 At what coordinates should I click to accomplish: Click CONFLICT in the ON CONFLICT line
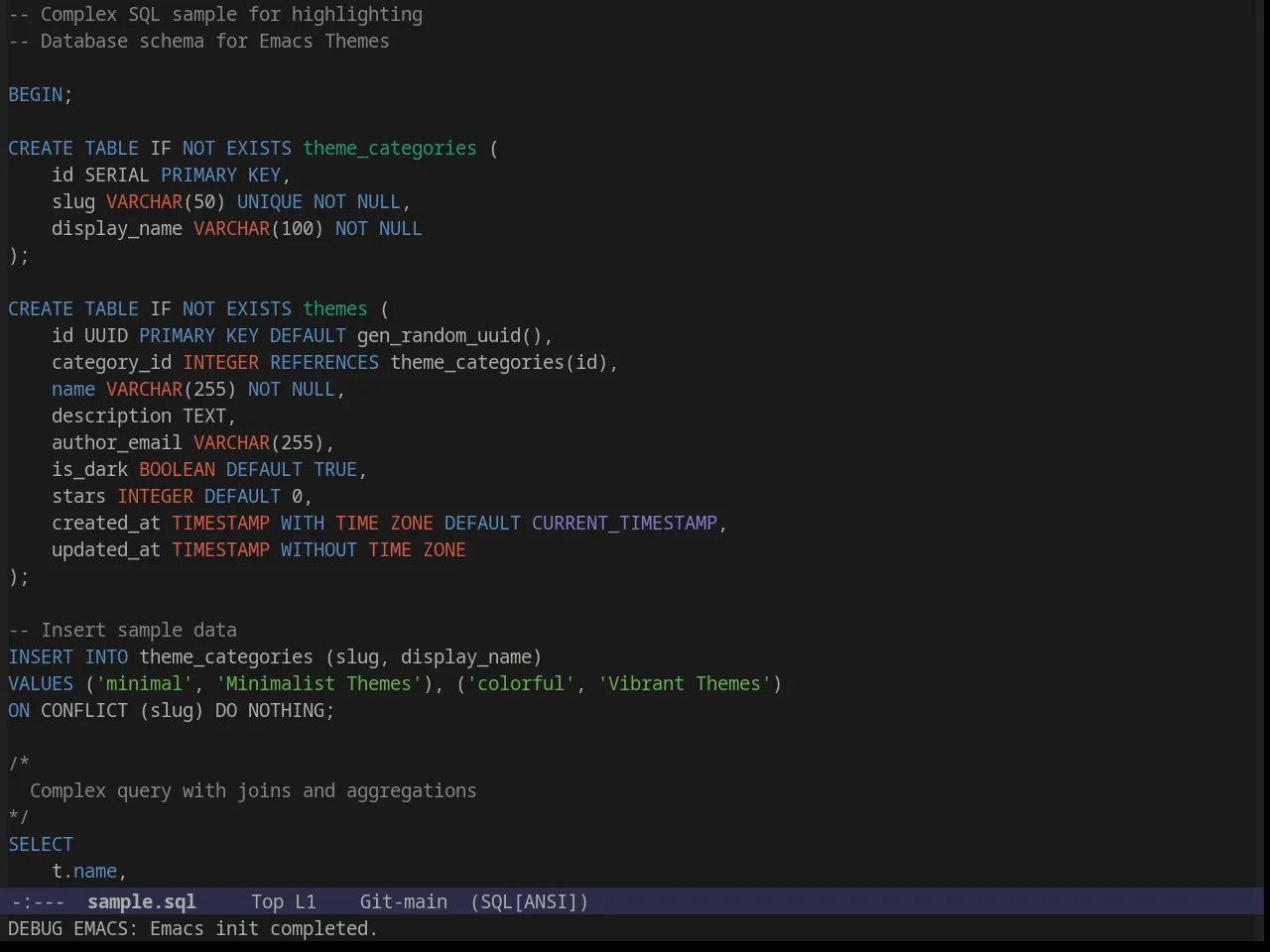84,710
